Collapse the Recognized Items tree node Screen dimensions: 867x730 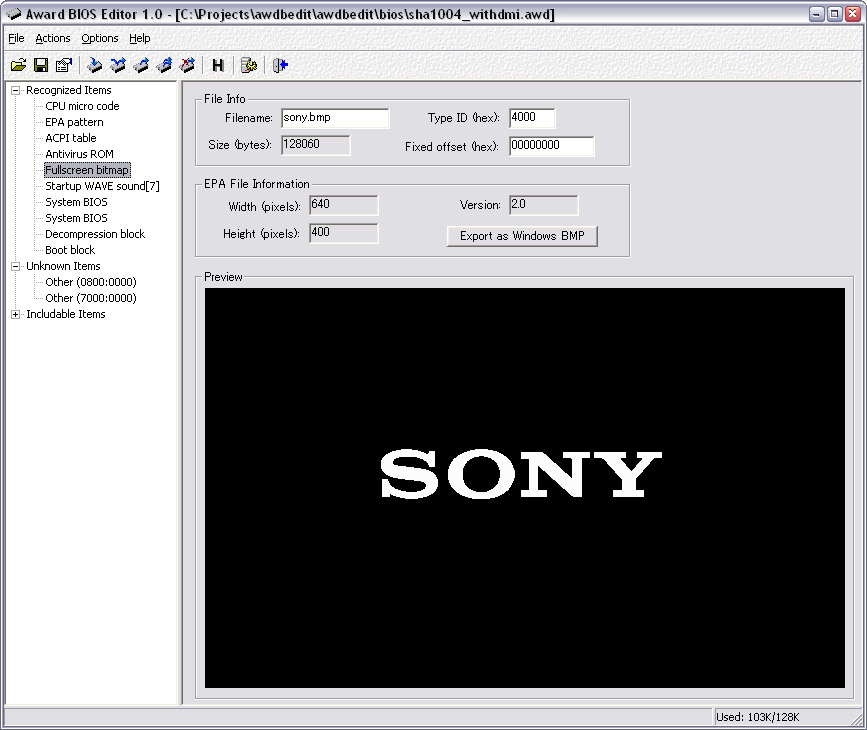tap(16, 90)
